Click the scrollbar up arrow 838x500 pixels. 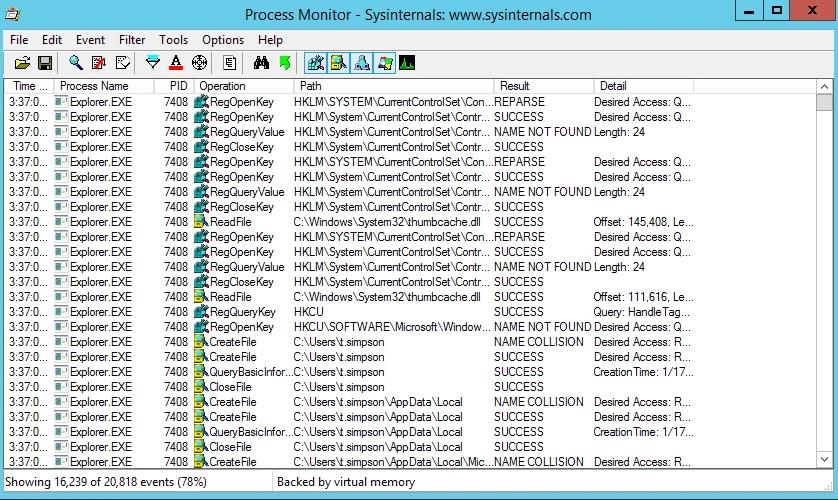coord(825,87)
